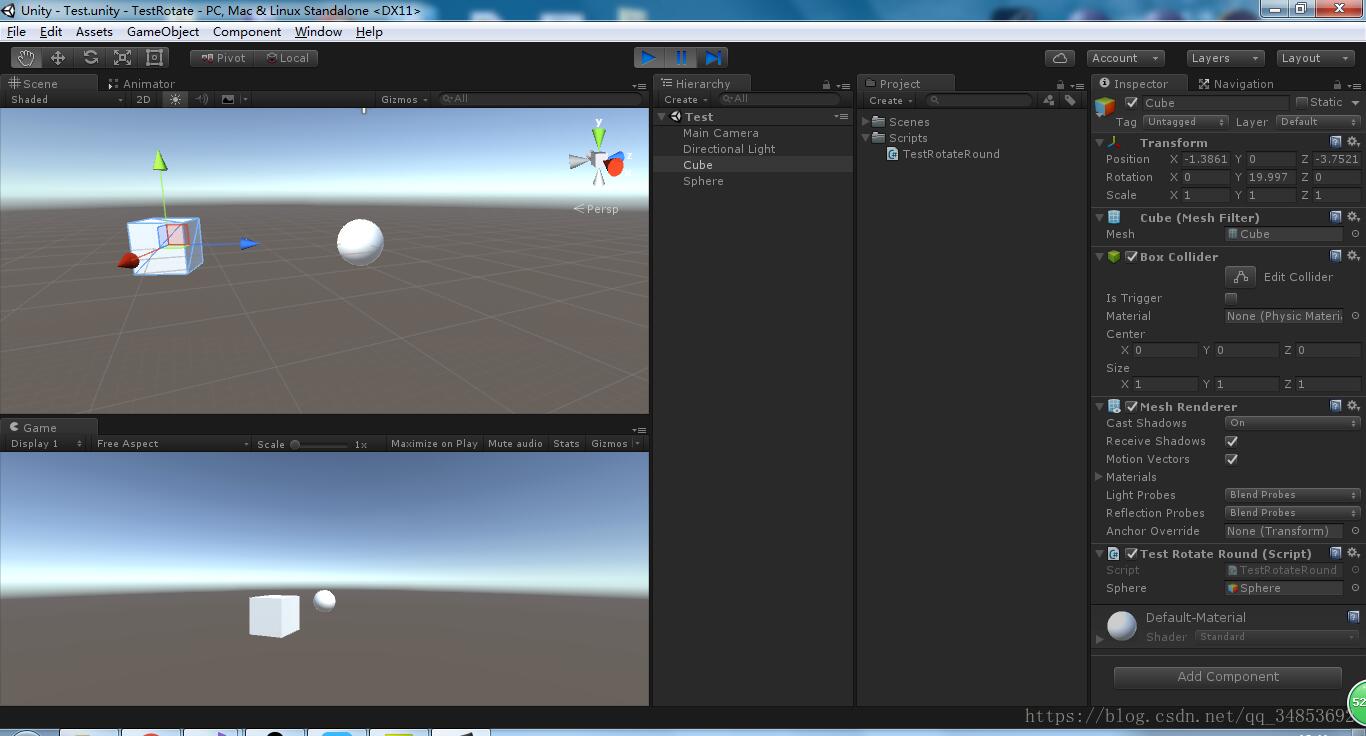Screen dimensions: 1366x736
Task: Open scene effects image icon
Action: click(x=228, y=99)
